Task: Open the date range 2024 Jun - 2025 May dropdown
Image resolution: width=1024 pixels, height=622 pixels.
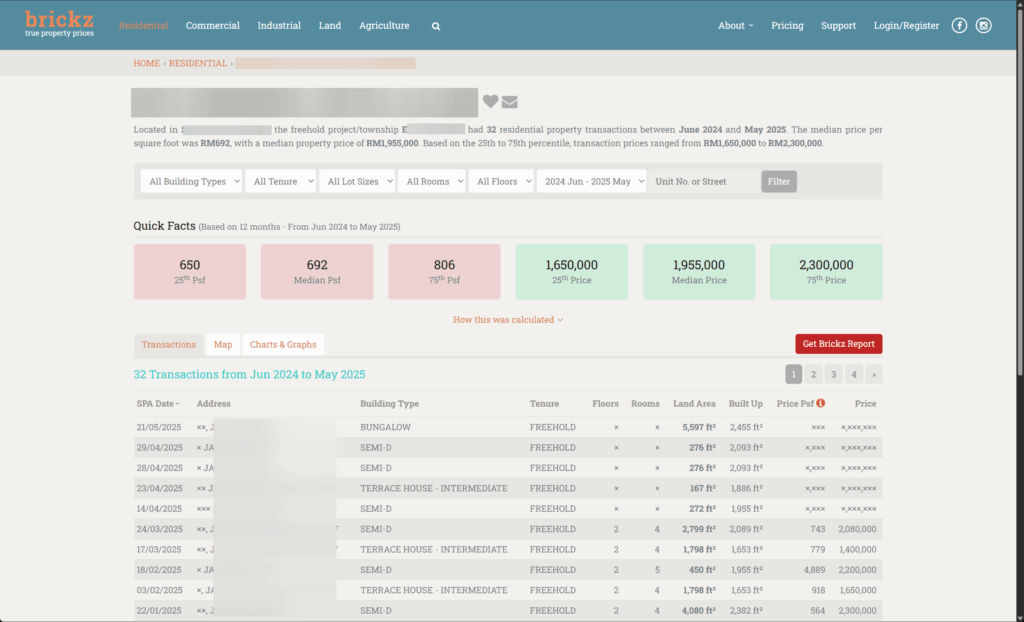Action: pos(591,182)
